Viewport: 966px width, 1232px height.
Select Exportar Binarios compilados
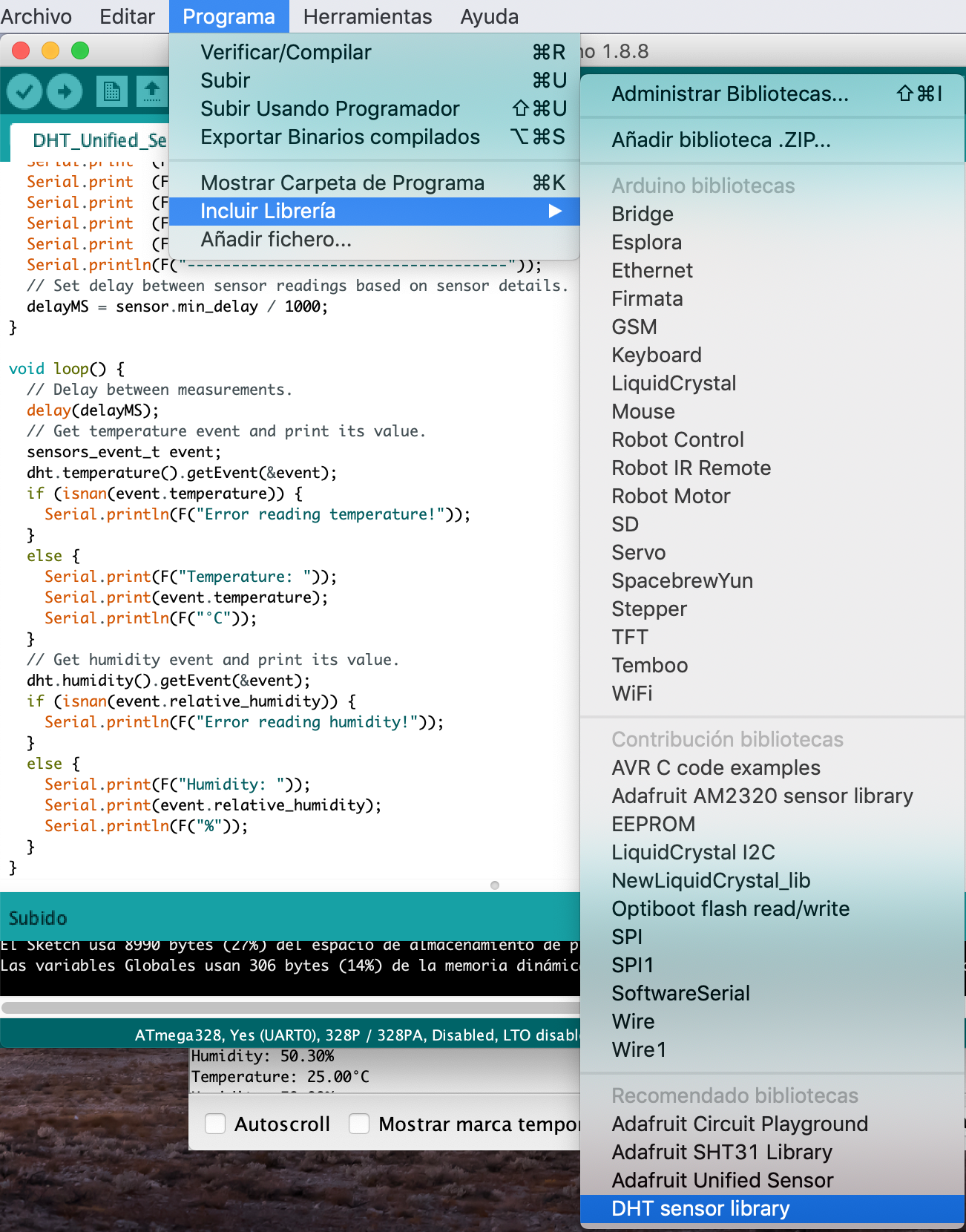(375, 137)
